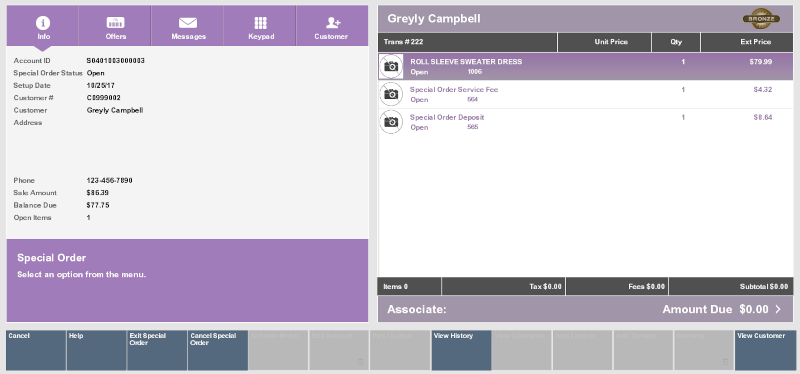The height and width of the screenshot is (374, 800).
Task: Click the Bronze loyalty badge
Action: click(x=761, y=19)
